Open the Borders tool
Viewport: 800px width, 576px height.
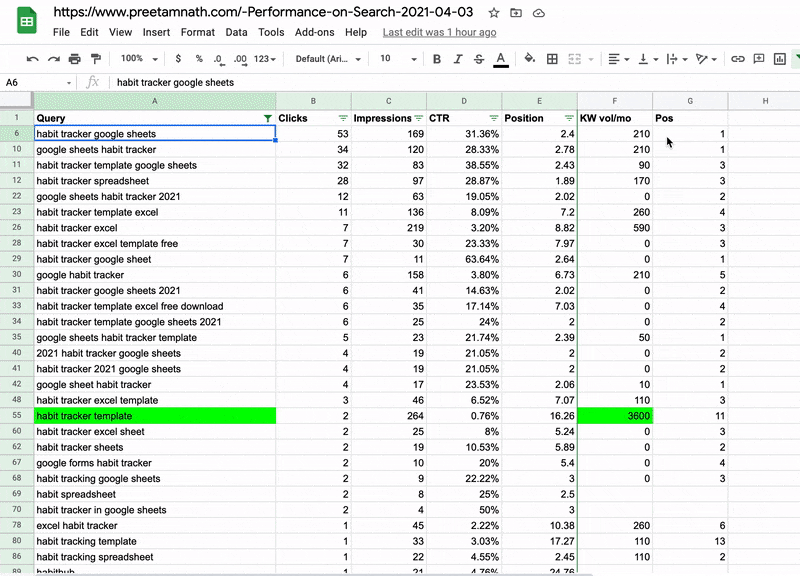coord(552,59)
